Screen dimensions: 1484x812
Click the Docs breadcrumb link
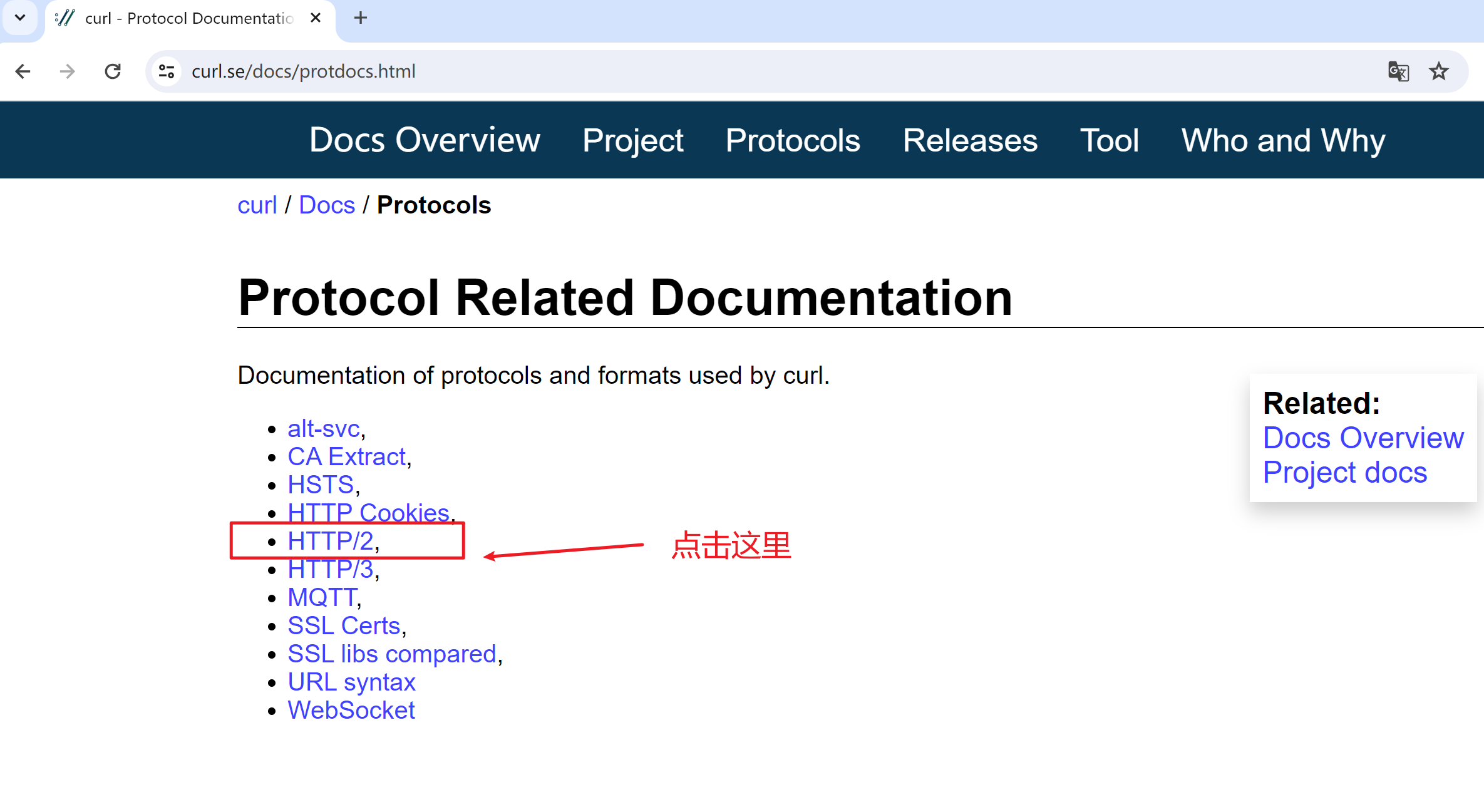point(327,205)
